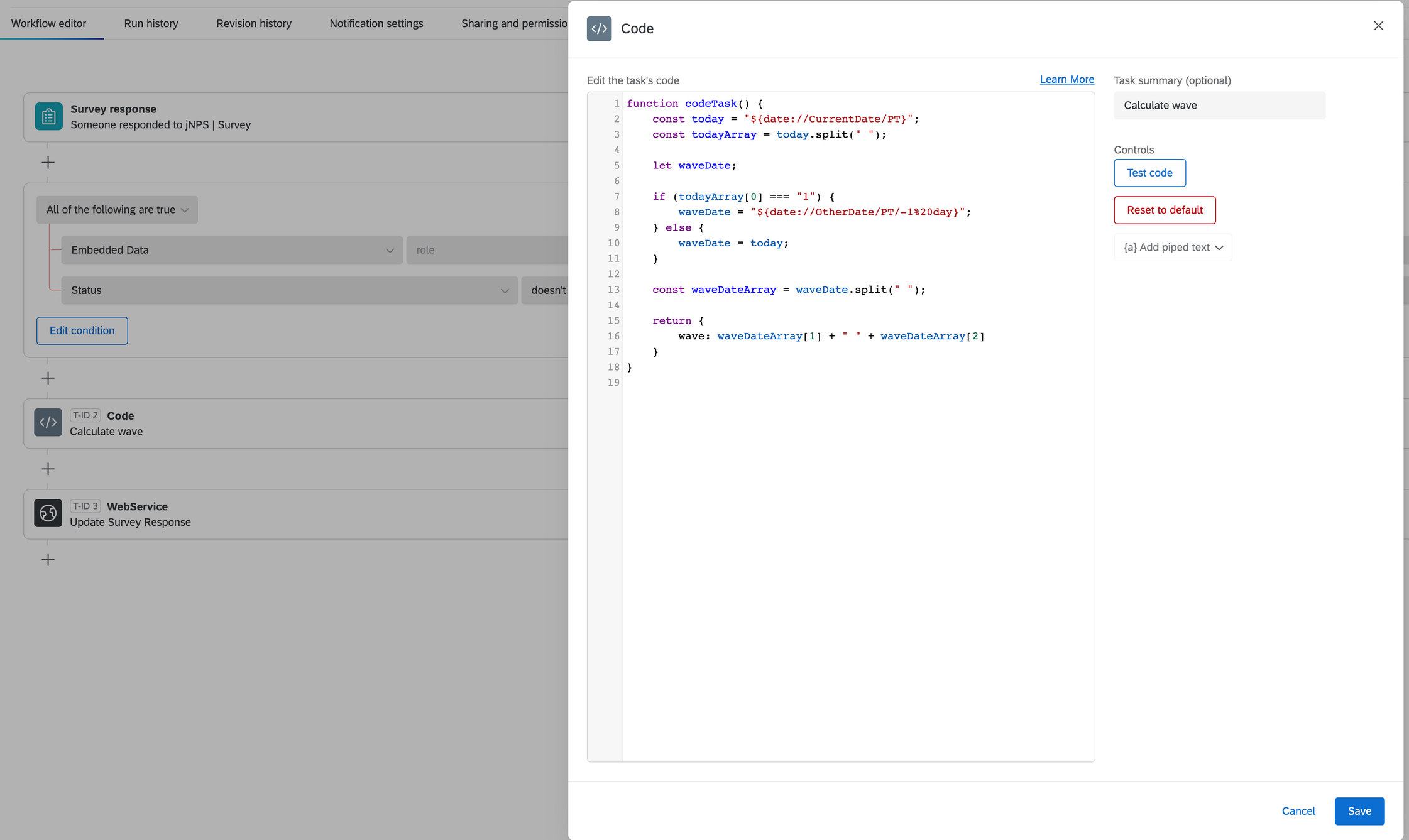Viewport: 1409px width, 840px height.
Task: Open the Revision history tab
Action: click(x=254, y=23)
